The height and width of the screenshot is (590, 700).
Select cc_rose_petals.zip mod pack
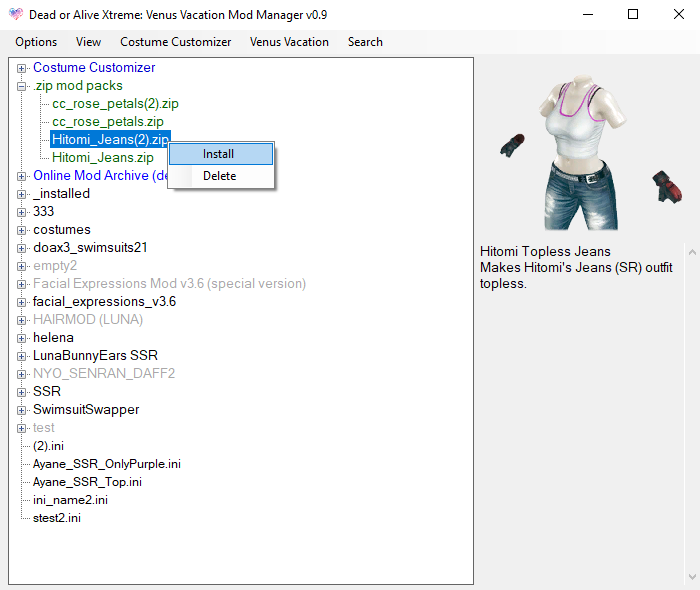(x=108, y=121)
